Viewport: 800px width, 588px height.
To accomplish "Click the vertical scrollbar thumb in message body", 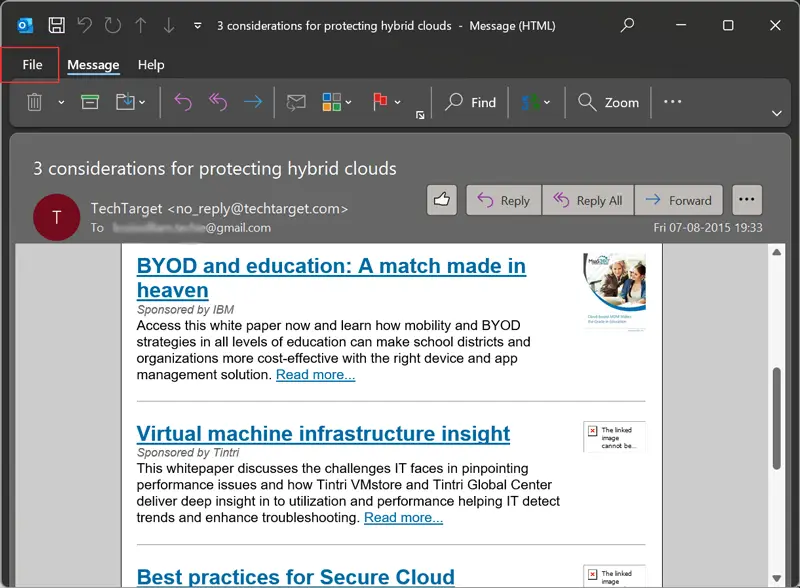I will point(777,420).
